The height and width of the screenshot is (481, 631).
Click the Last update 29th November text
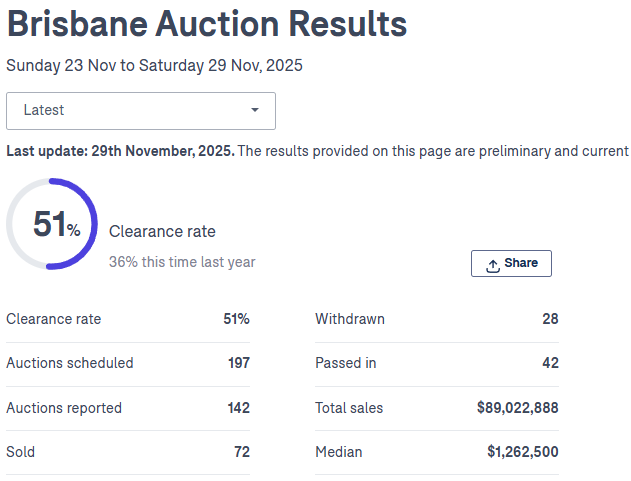(120, 151)
